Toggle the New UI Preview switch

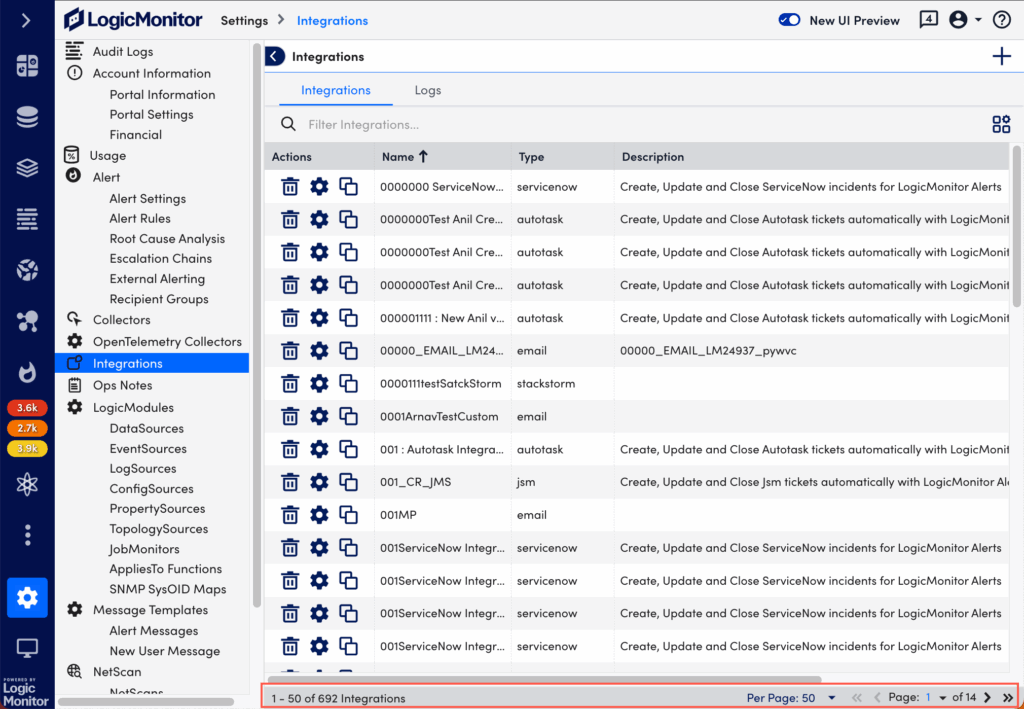point(790,20)
